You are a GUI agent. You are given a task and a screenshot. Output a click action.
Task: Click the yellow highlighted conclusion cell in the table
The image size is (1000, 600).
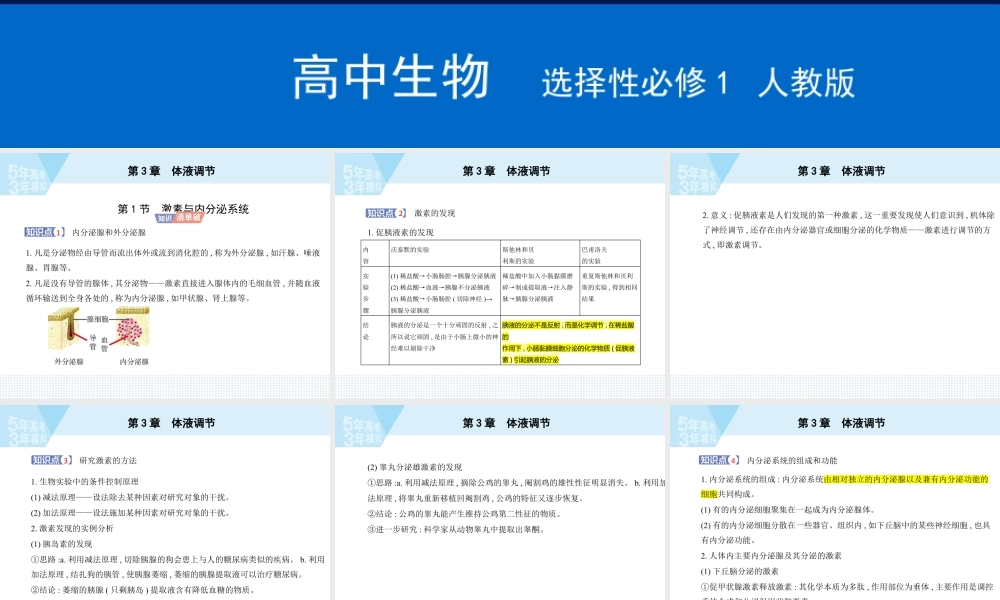(x=570, y=341)
